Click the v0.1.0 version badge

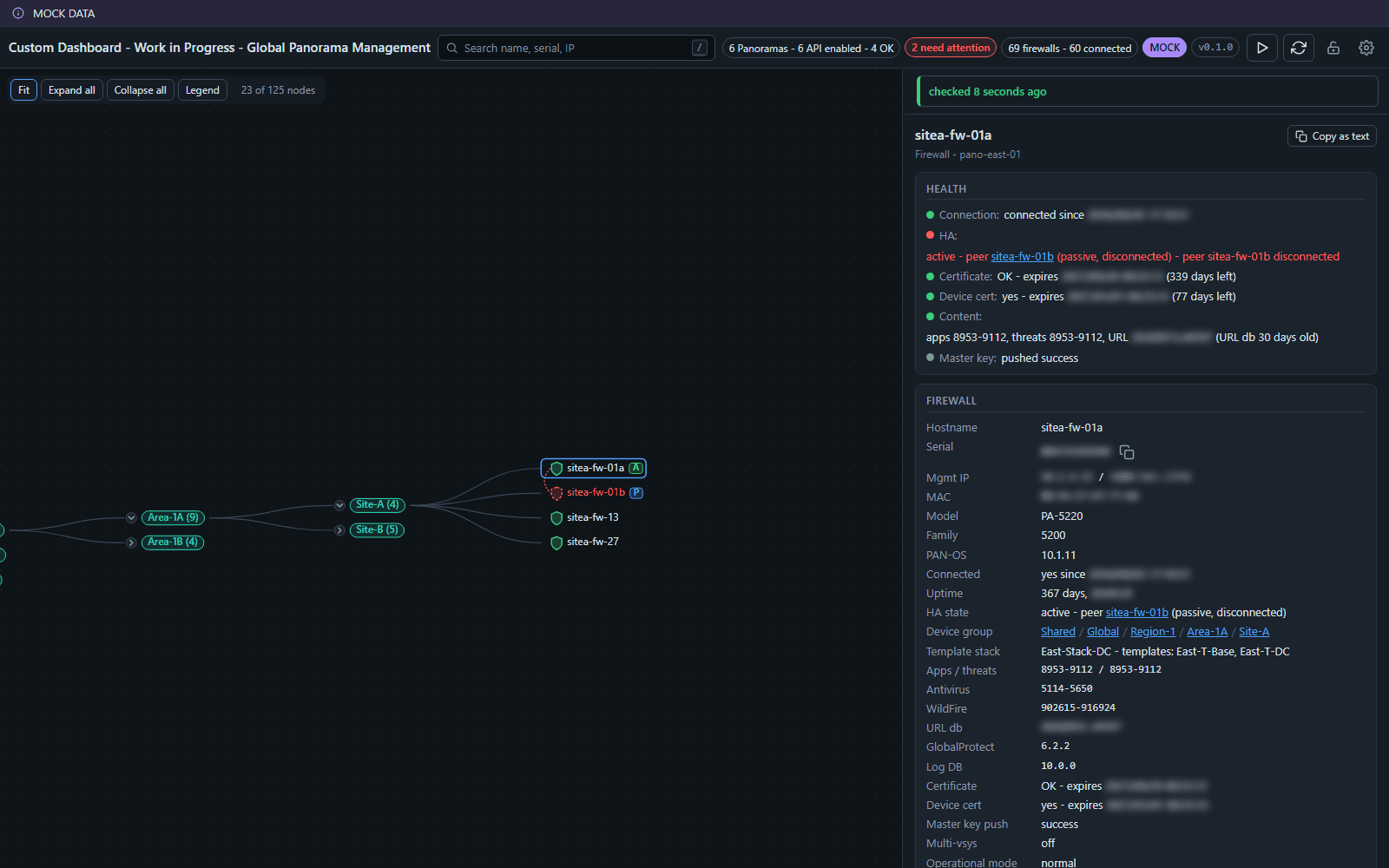pyautogui.click(x=1215, y=48)
